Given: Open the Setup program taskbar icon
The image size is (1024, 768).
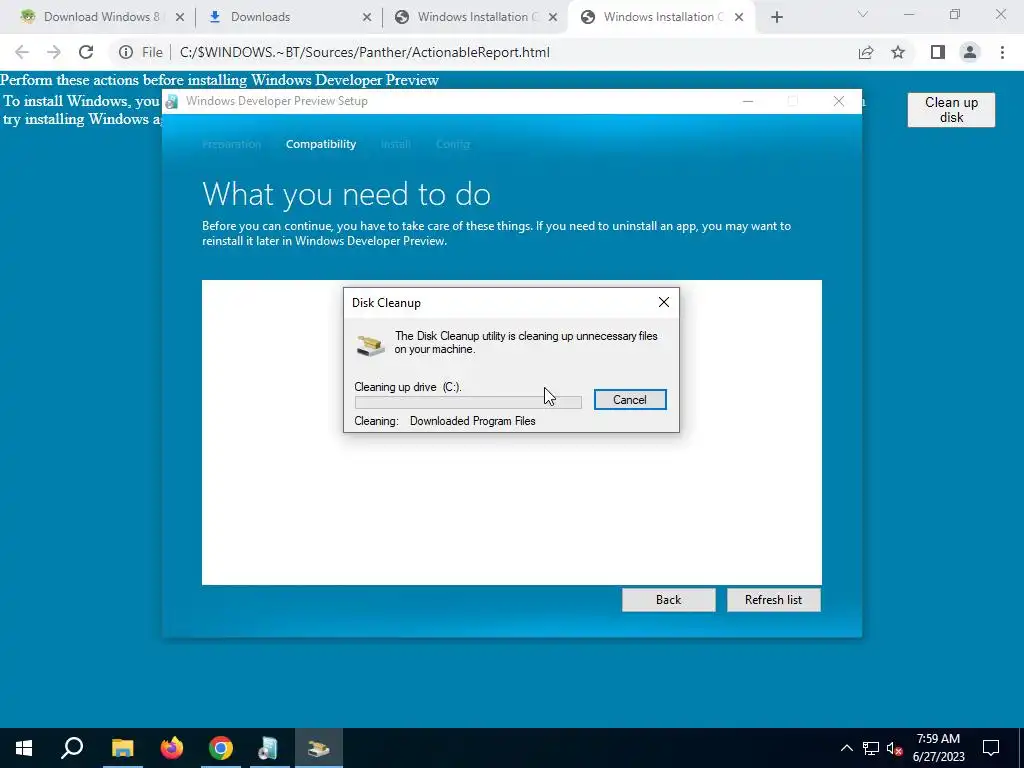Looking at the screenshot, I should point(268,748).
